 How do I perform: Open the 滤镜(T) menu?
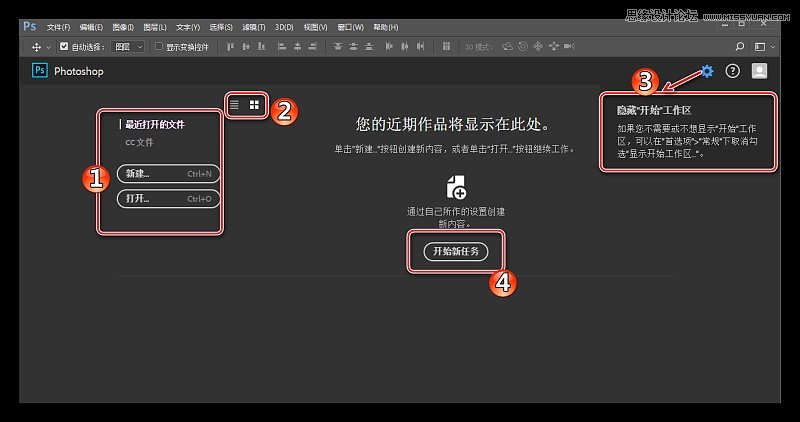pyautogui.click(x=254, y=27)
